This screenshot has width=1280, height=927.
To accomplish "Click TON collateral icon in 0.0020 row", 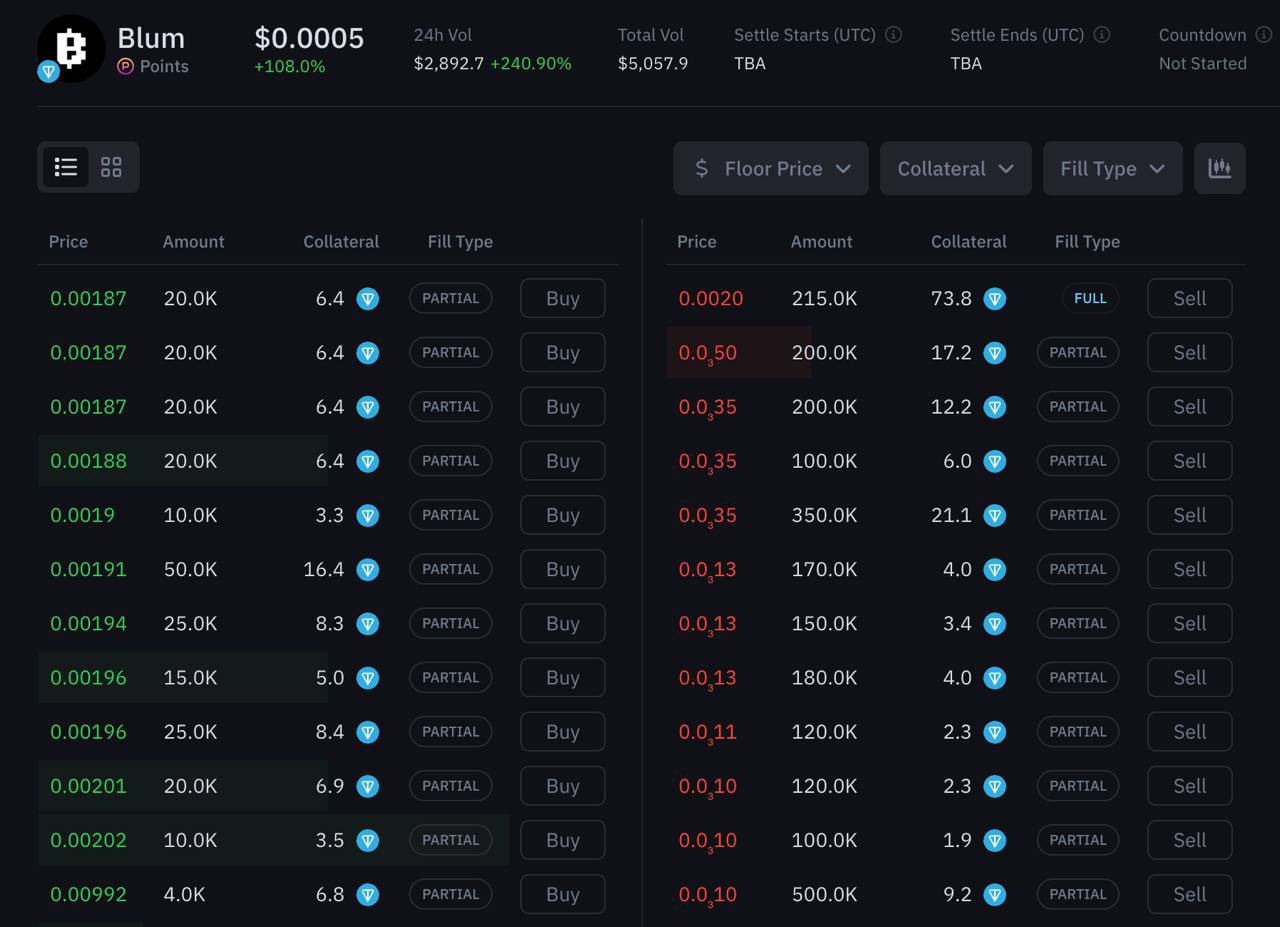I will (994, 299).
